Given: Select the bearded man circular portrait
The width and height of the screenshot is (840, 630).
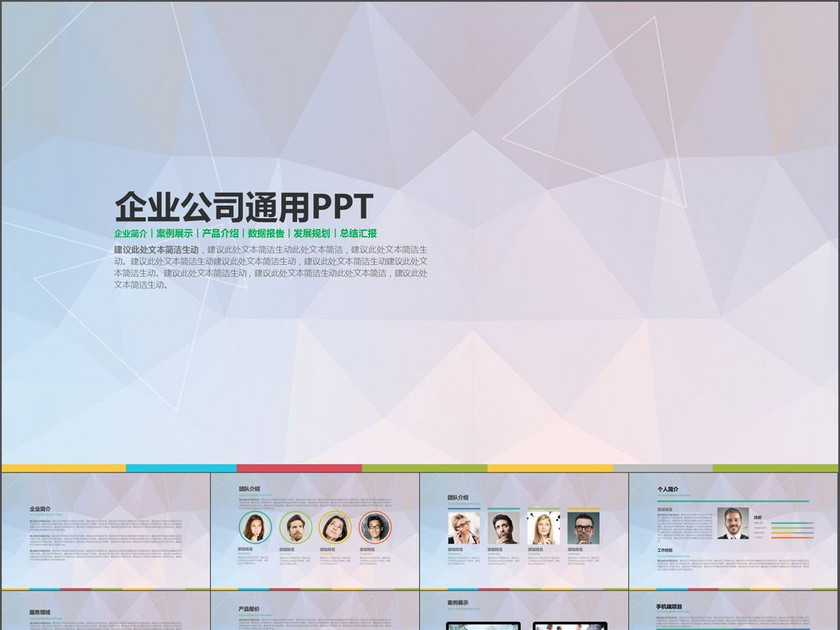Looking at the screenshot, I should pyautogui.click(x=296, y=527).
